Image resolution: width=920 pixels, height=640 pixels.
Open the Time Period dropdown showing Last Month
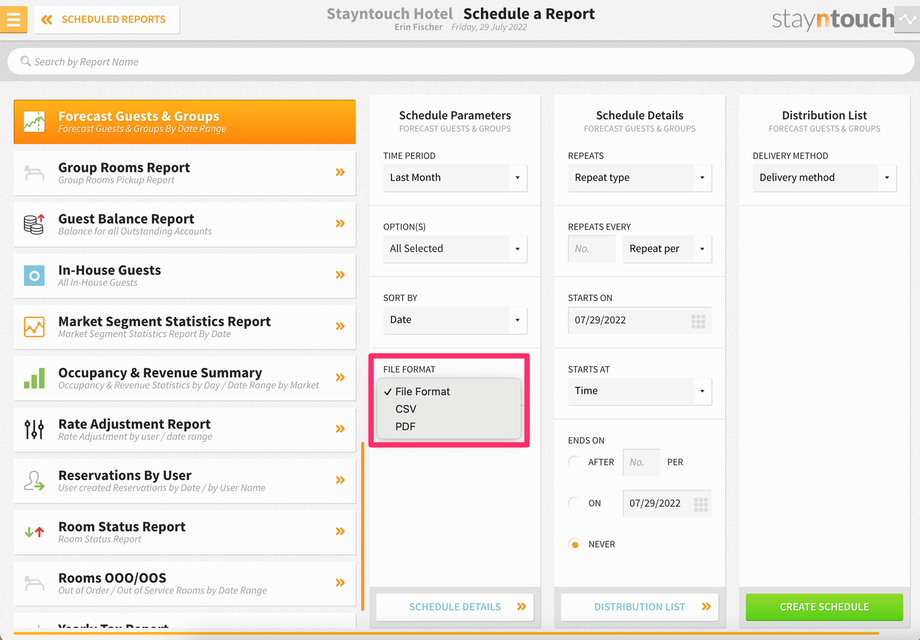[455, 178]
